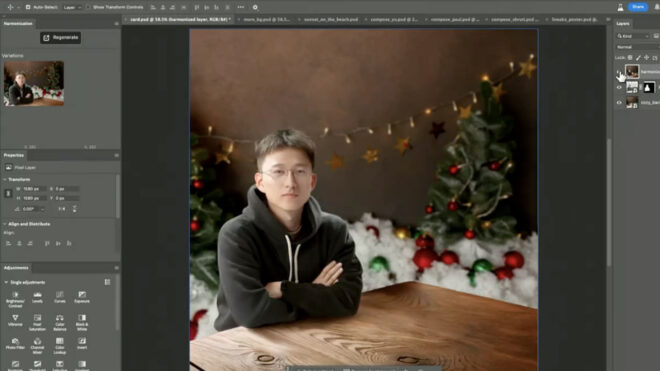The width and height of the screenshot is (660, 371).
Task: Click align horizontal centers in Properties panel
Action: [x=19, y=243]
